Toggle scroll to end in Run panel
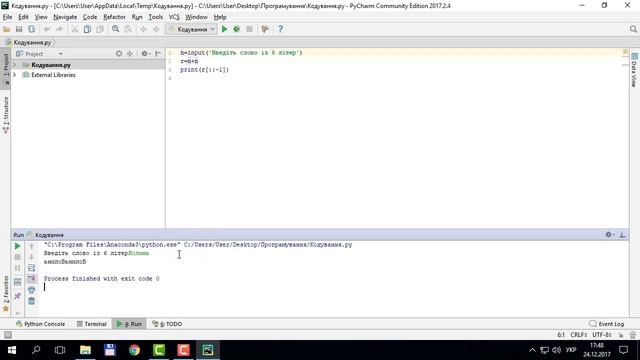Screen dimensions: 640x360 31,279
